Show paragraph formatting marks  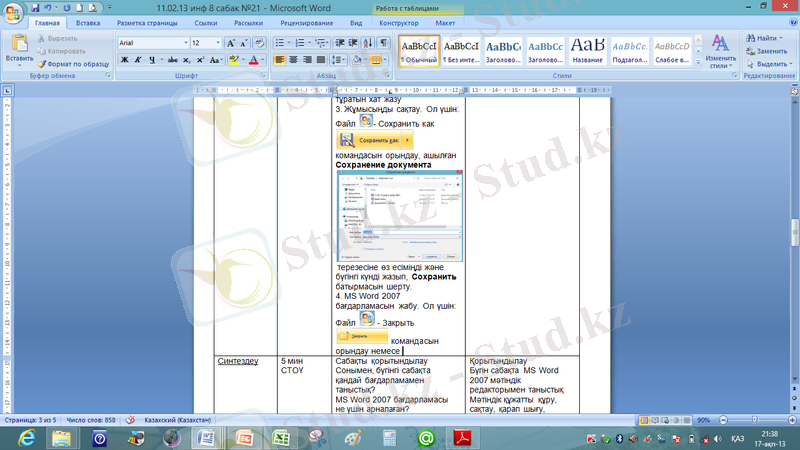click(x=384, y=43)
